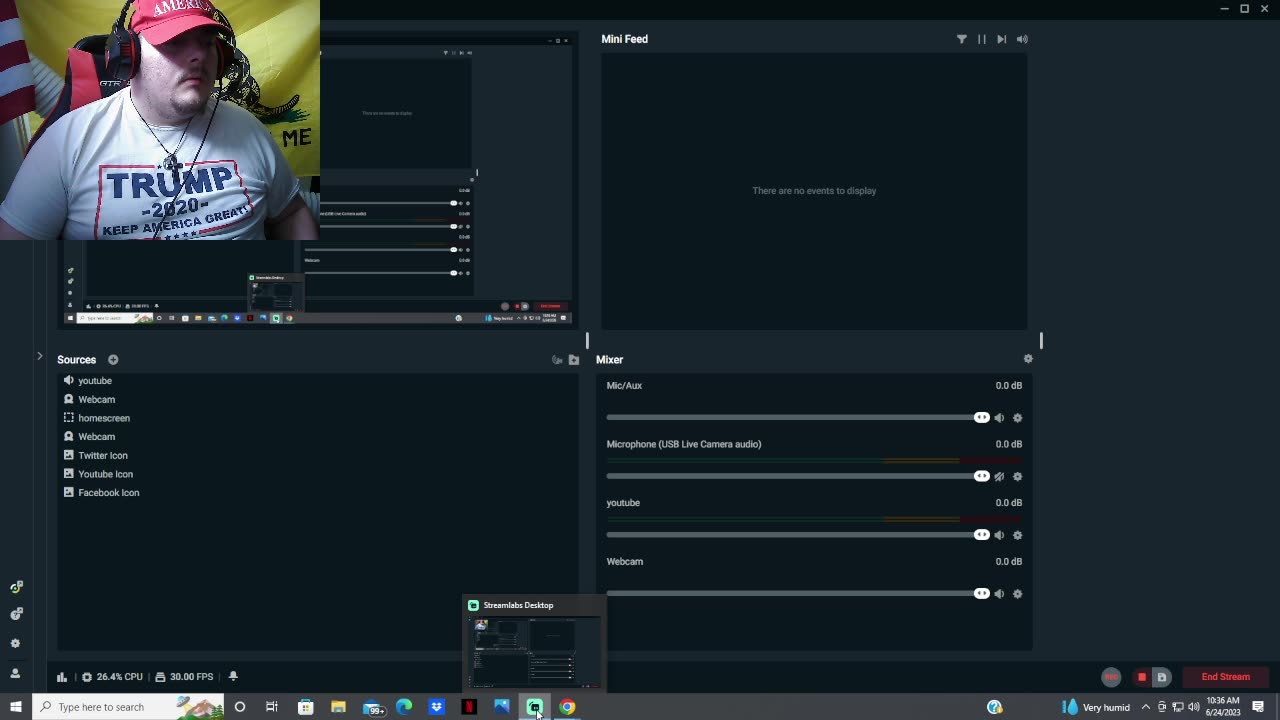Open the lower puzzle-piece sidebar icon
The width and height of the screenshot is (1280, 720).
click(16, 614)
